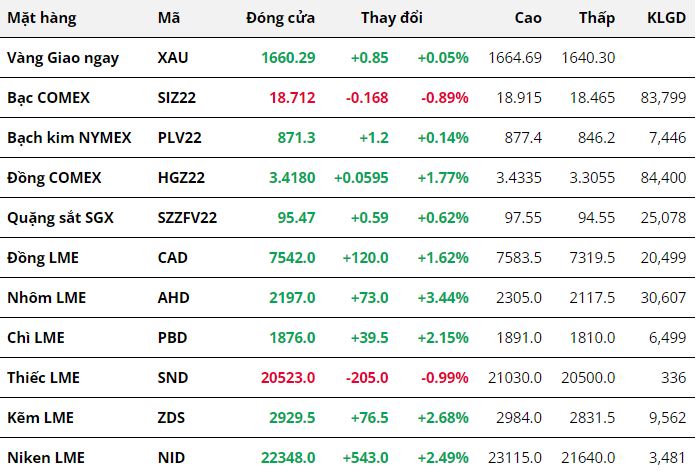This screenshot has width=698, height=471.
Task: Click the Thấp column header
Action: point(597,18)
